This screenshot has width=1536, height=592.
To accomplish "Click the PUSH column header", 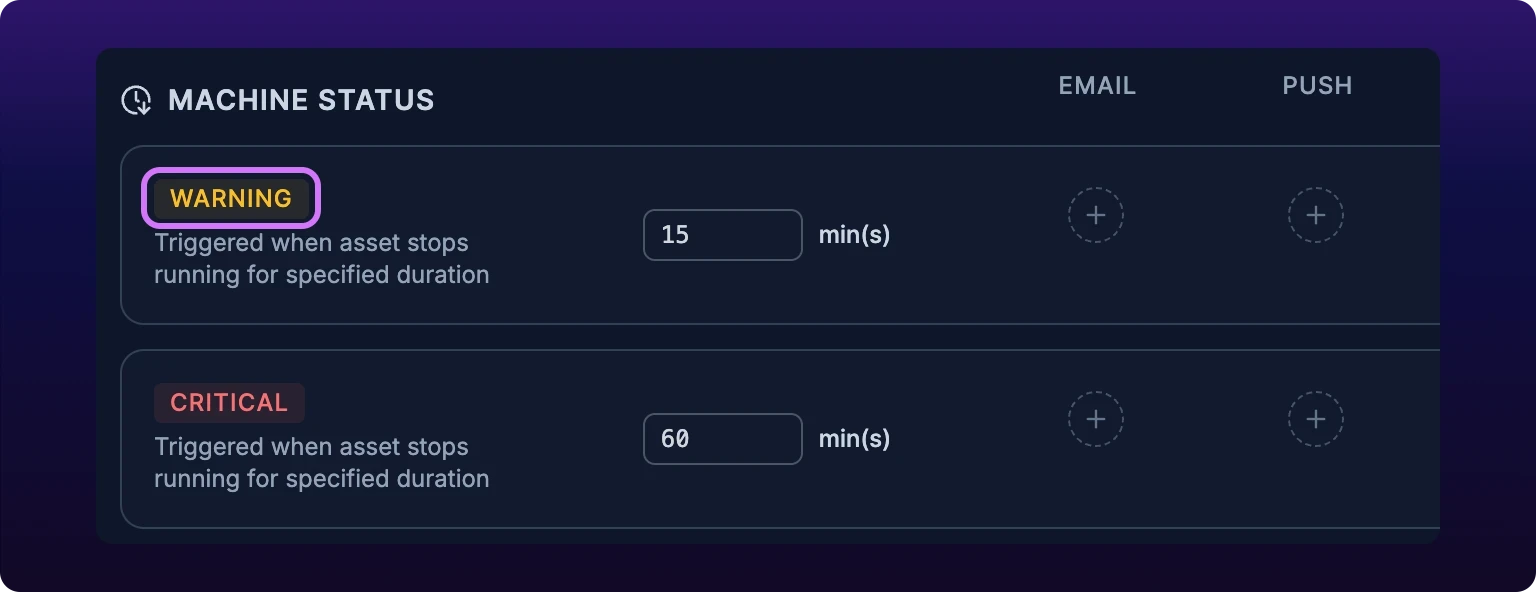I will 1317,86.
